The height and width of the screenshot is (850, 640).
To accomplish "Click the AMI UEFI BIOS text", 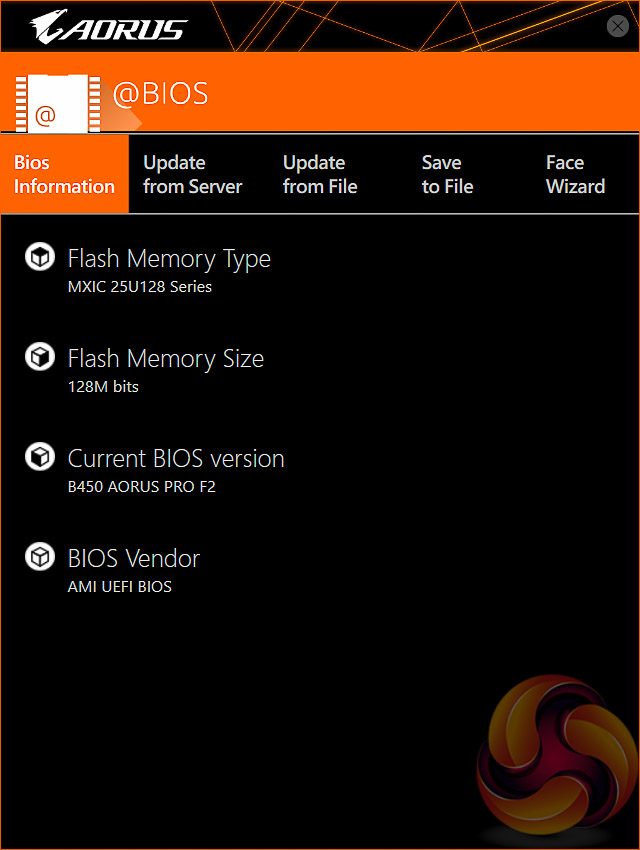I will pyautogui.click(x=120, y=587).
